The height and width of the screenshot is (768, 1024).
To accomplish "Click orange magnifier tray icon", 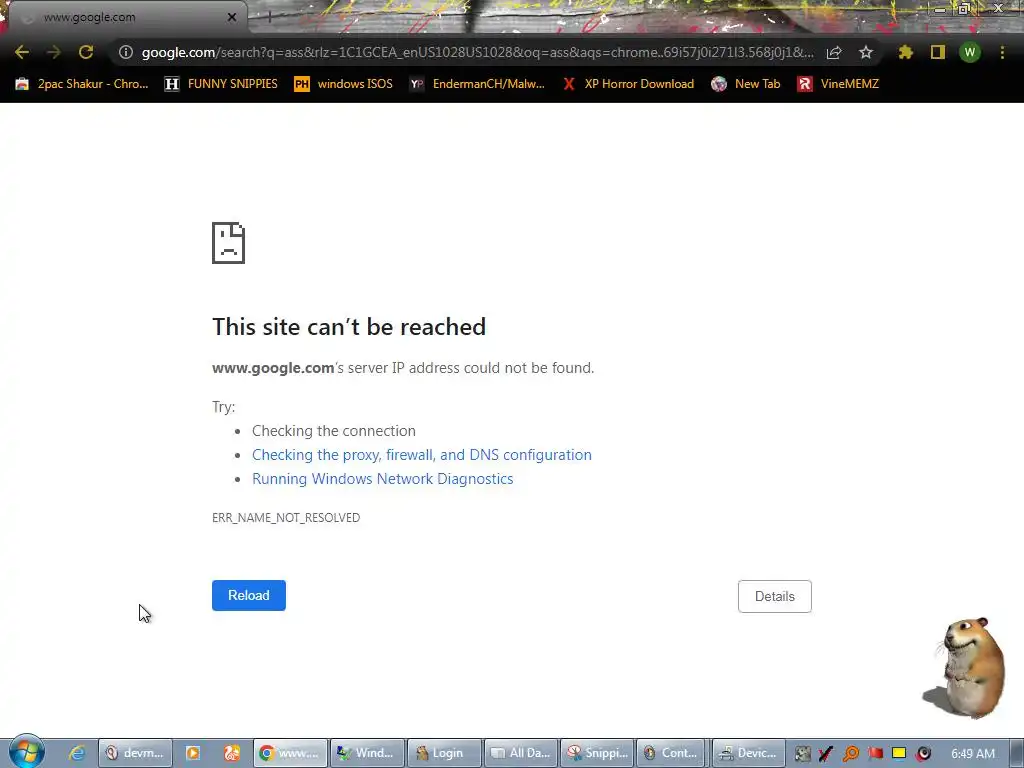I will [x=850, y=754].
